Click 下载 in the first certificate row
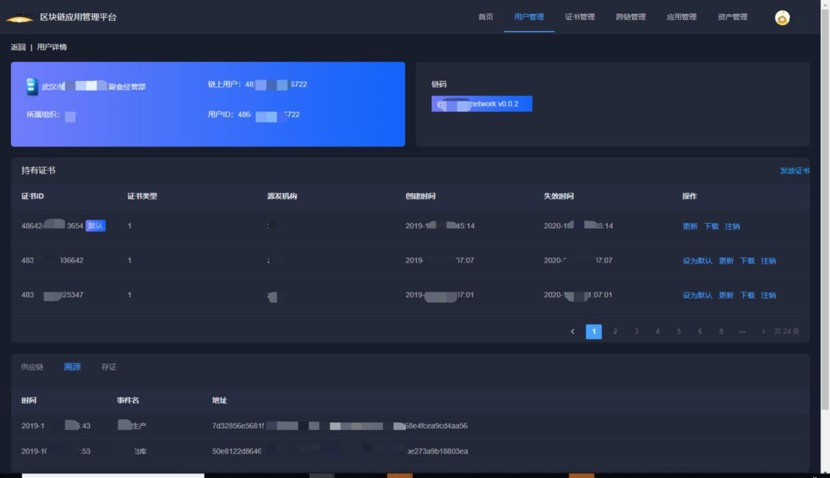Image resolution: width=830 pixels, height=478 pixels. pyautogui.click(x=711, y=227)
